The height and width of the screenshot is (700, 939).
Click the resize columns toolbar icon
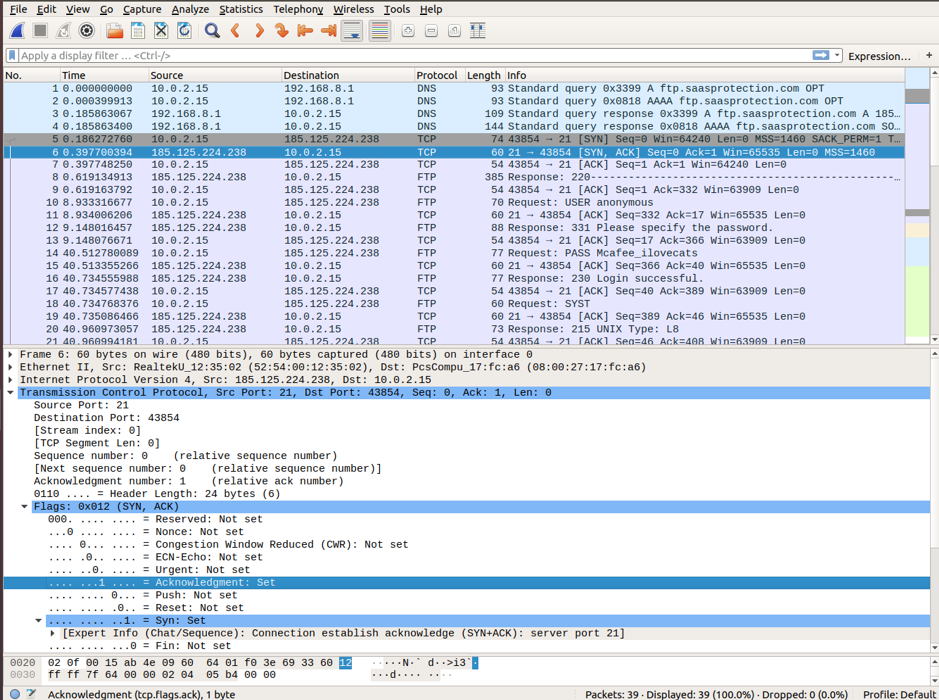click(478, 31)
